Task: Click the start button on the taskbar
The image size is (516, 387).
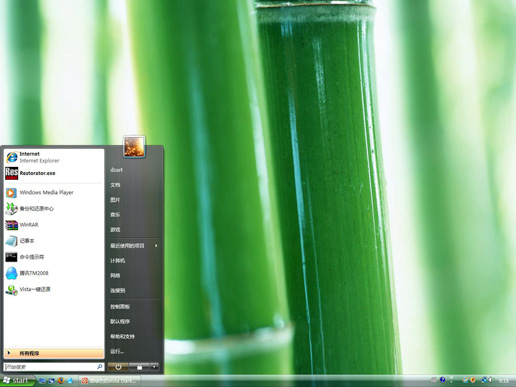Action: [x=17, y=380]
